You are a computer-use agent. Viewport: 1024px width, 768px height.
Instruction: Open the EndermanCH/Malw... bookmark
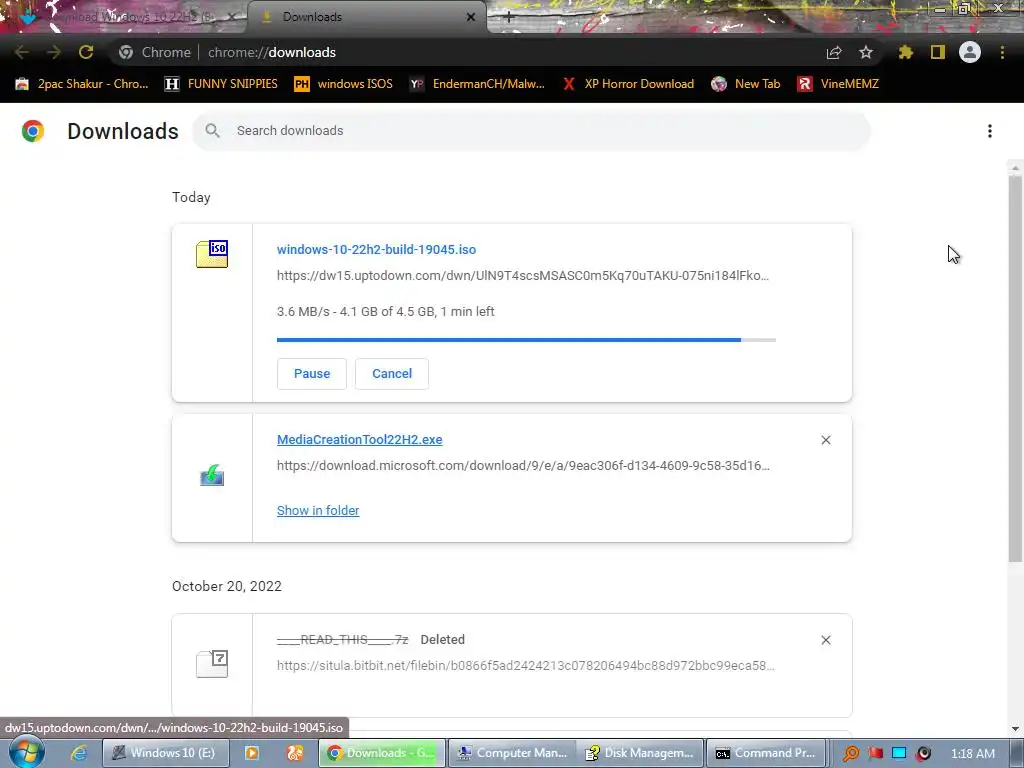coord(477,84)
